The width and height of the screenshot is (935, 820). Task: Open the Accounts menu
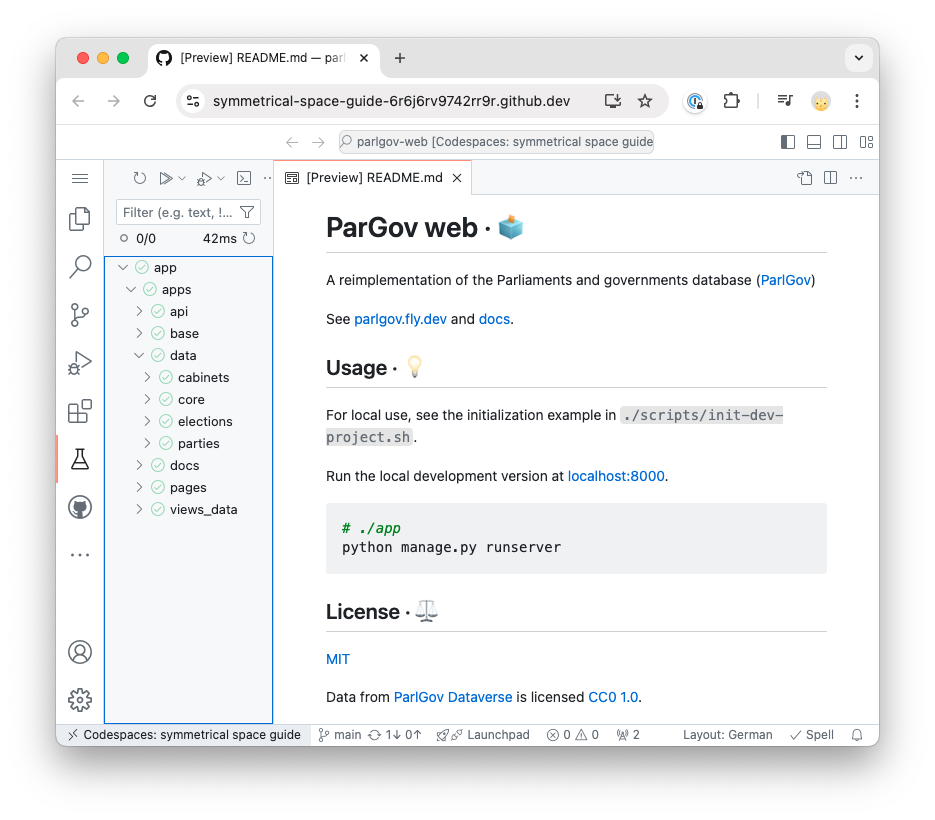pos(80,652)
